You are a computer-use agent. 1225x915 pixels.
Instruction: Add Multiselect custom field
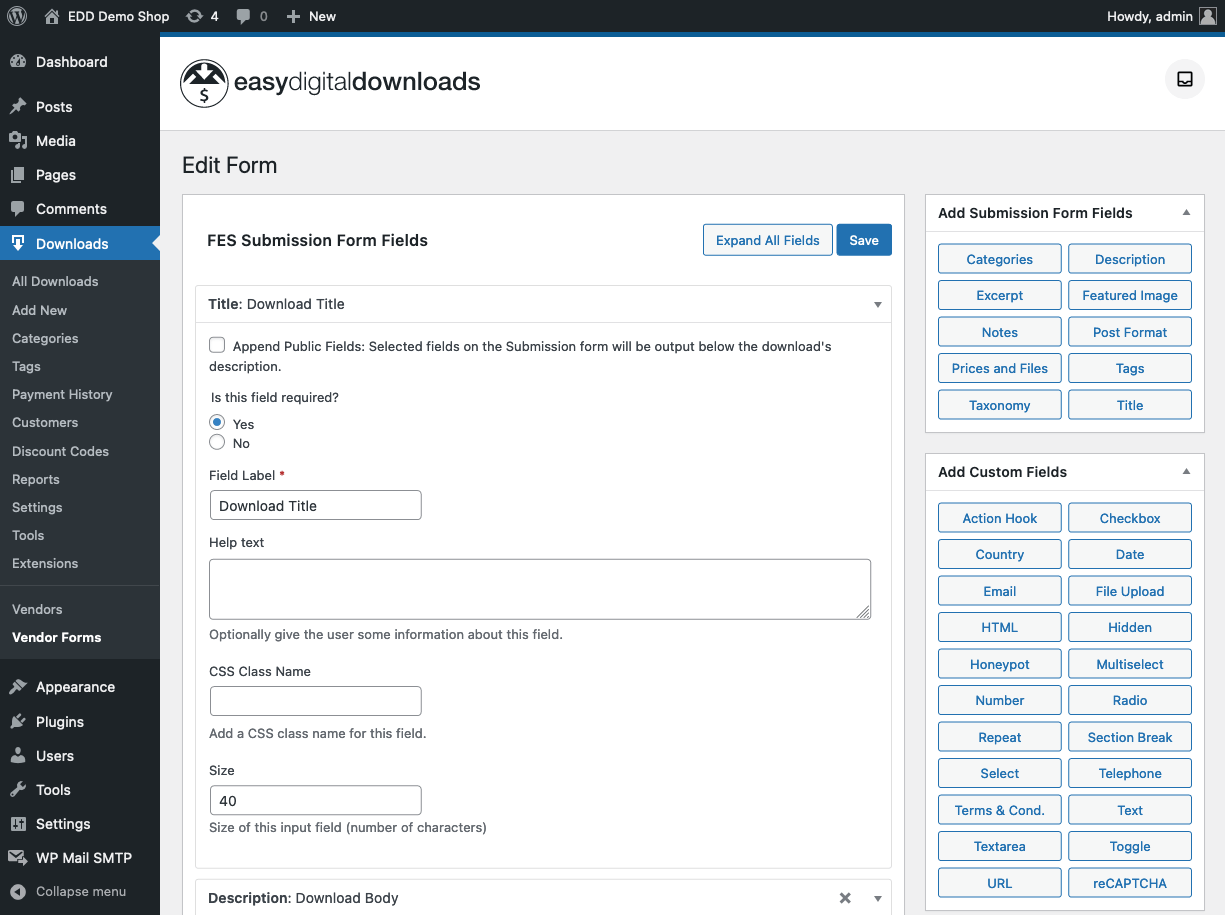[x=1130, y=664]
